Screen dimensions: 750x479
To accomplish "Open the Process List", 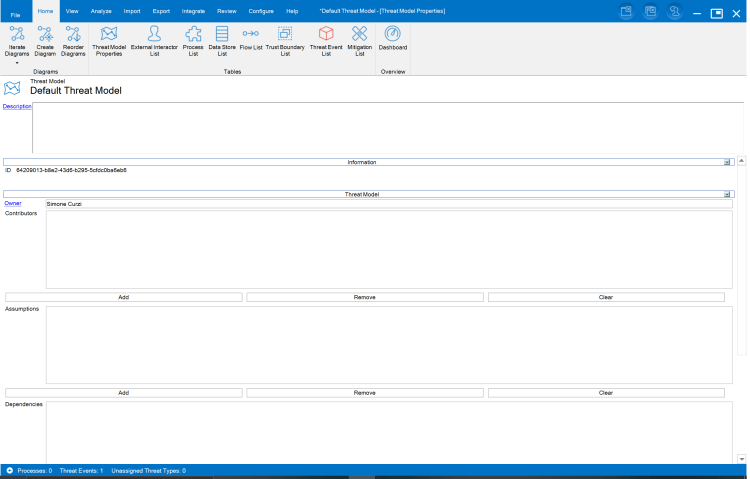I will tap(193, 40).
